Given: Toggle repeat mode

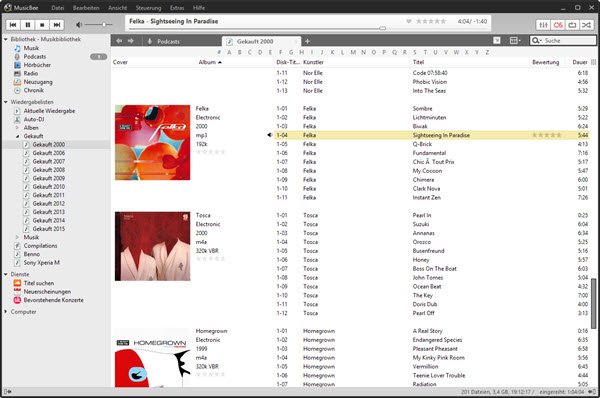Looking at the screenshot, I should pos(572,25).
